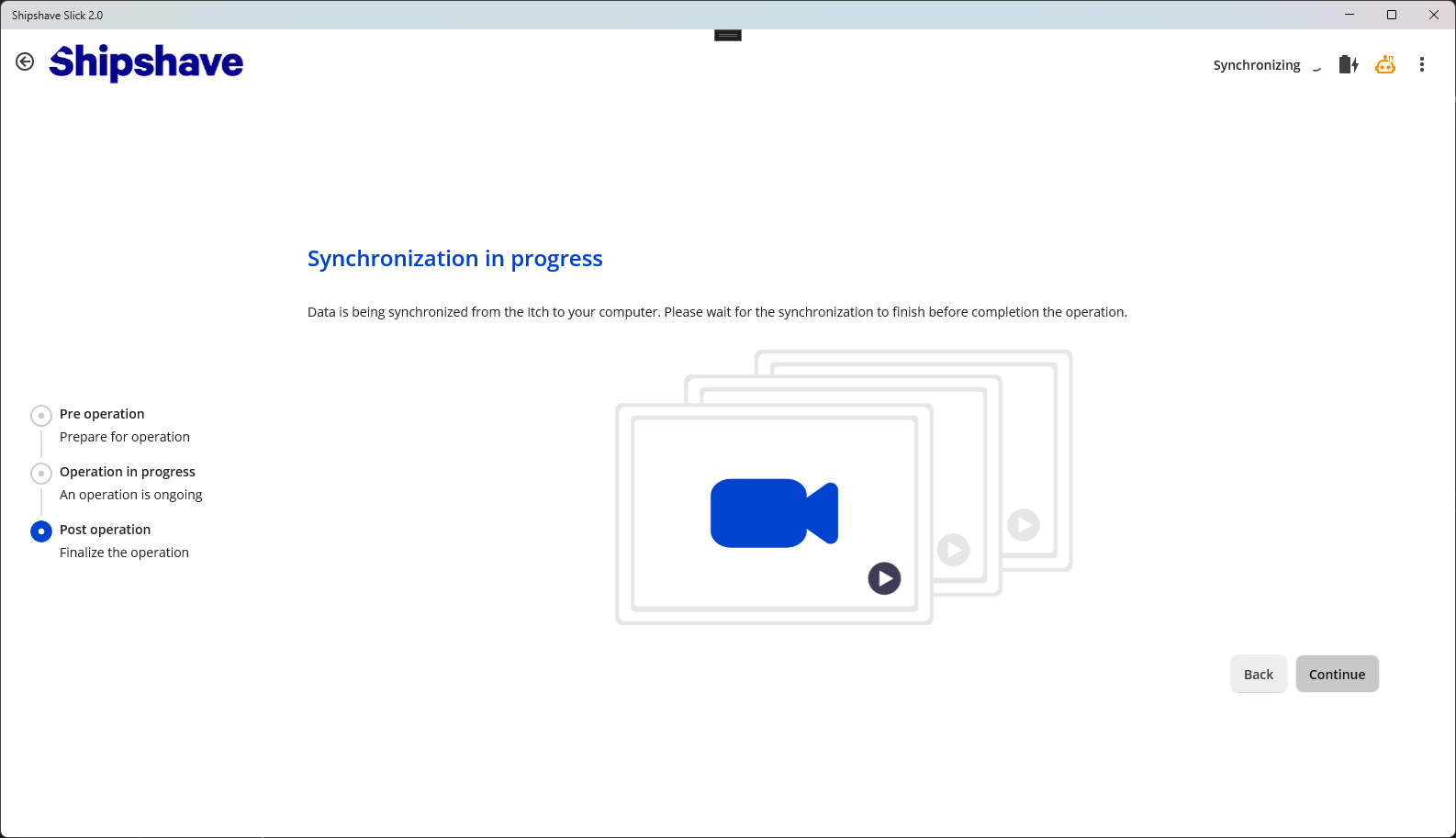Select the Post operation step circle
The image size is (1456, 838).
pyautogui.click(x=41, y=531)
